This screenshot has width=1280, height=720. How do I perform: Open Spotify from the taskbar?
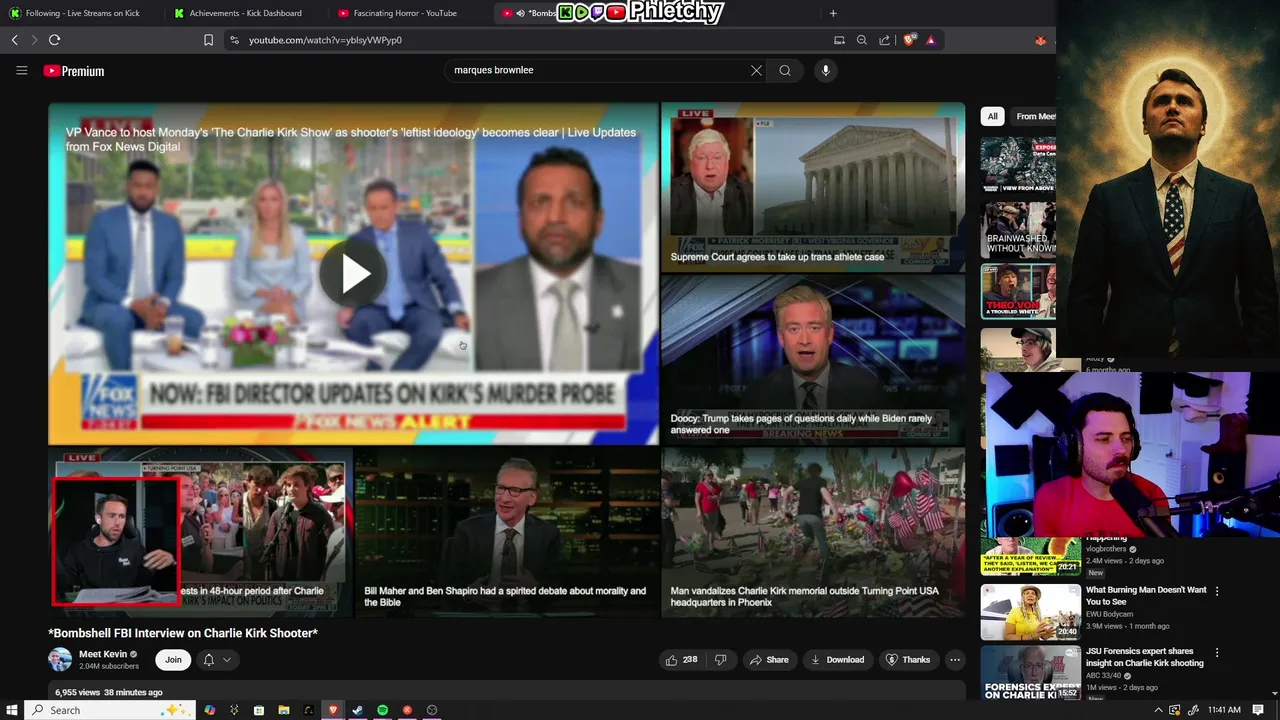383,710
